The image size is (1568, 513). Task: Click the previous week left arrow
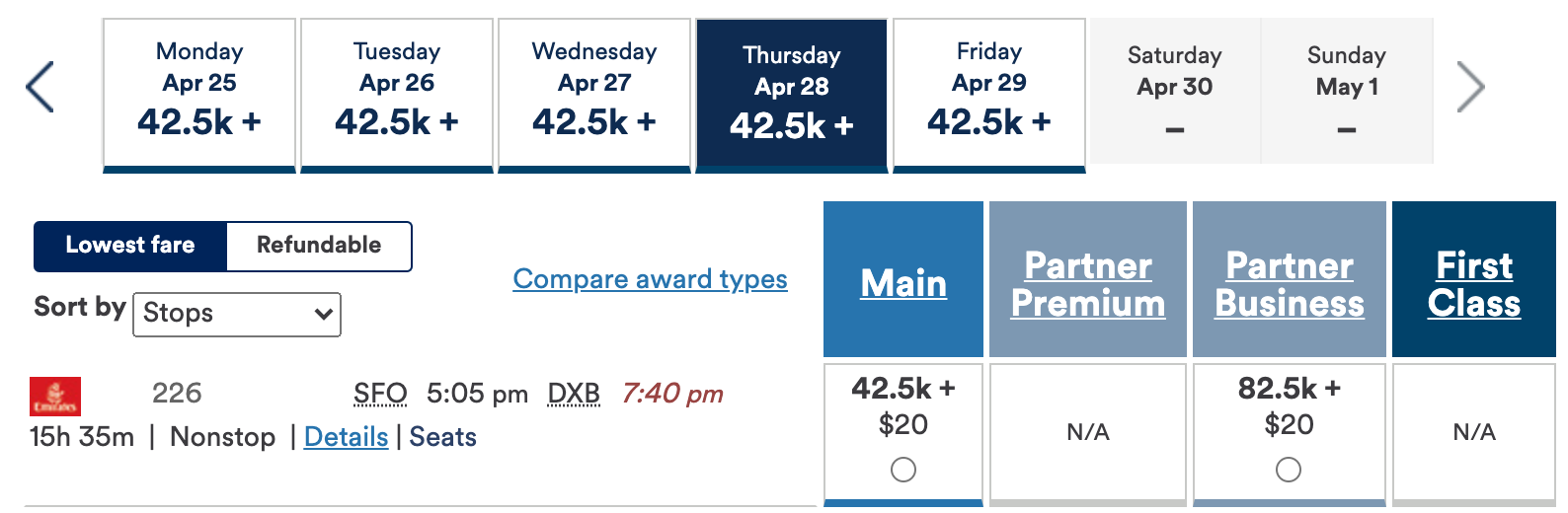pos(39,88)
